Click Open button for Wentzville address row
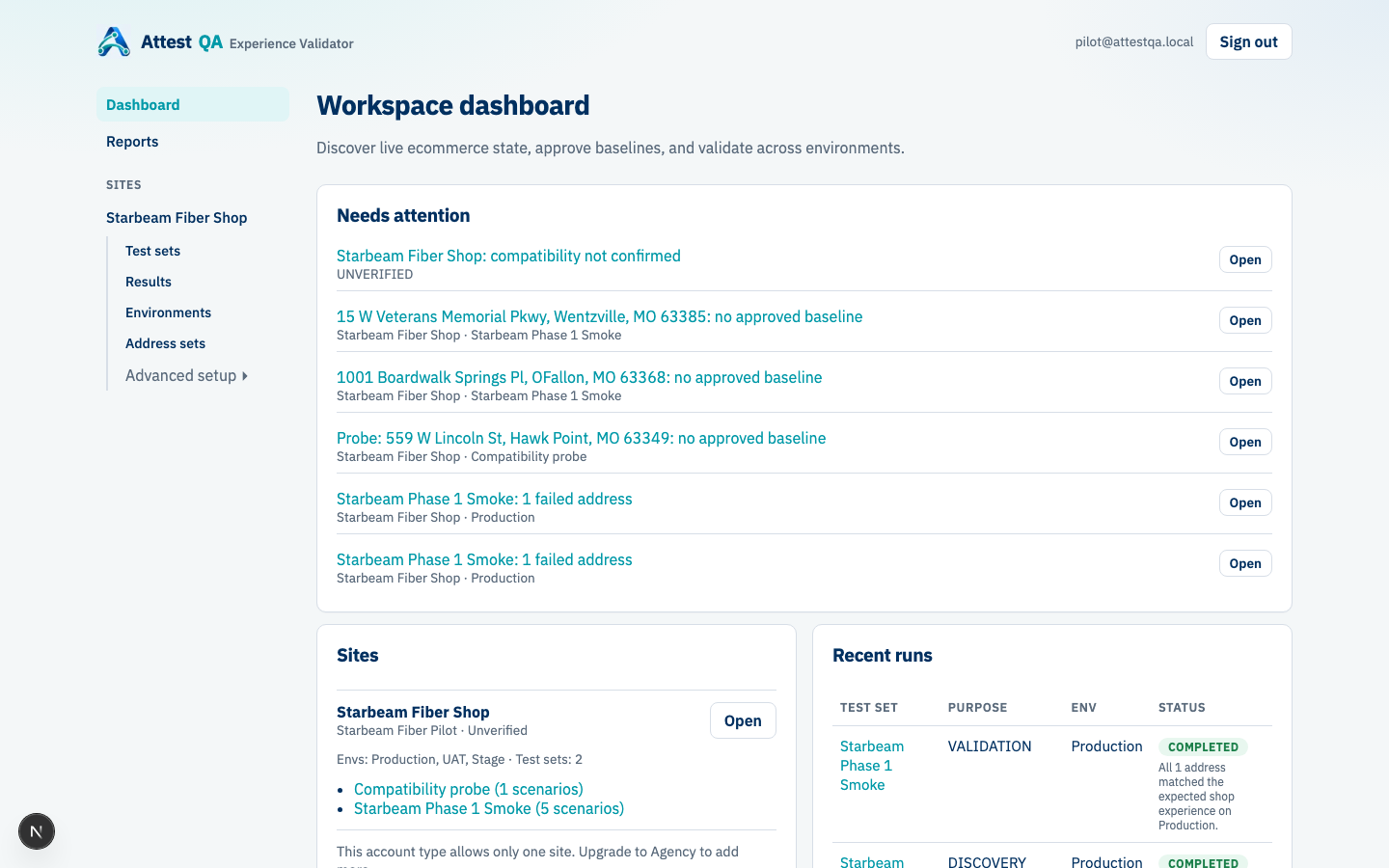This screenshot has width=1389, height=868. coord(1245,320)
